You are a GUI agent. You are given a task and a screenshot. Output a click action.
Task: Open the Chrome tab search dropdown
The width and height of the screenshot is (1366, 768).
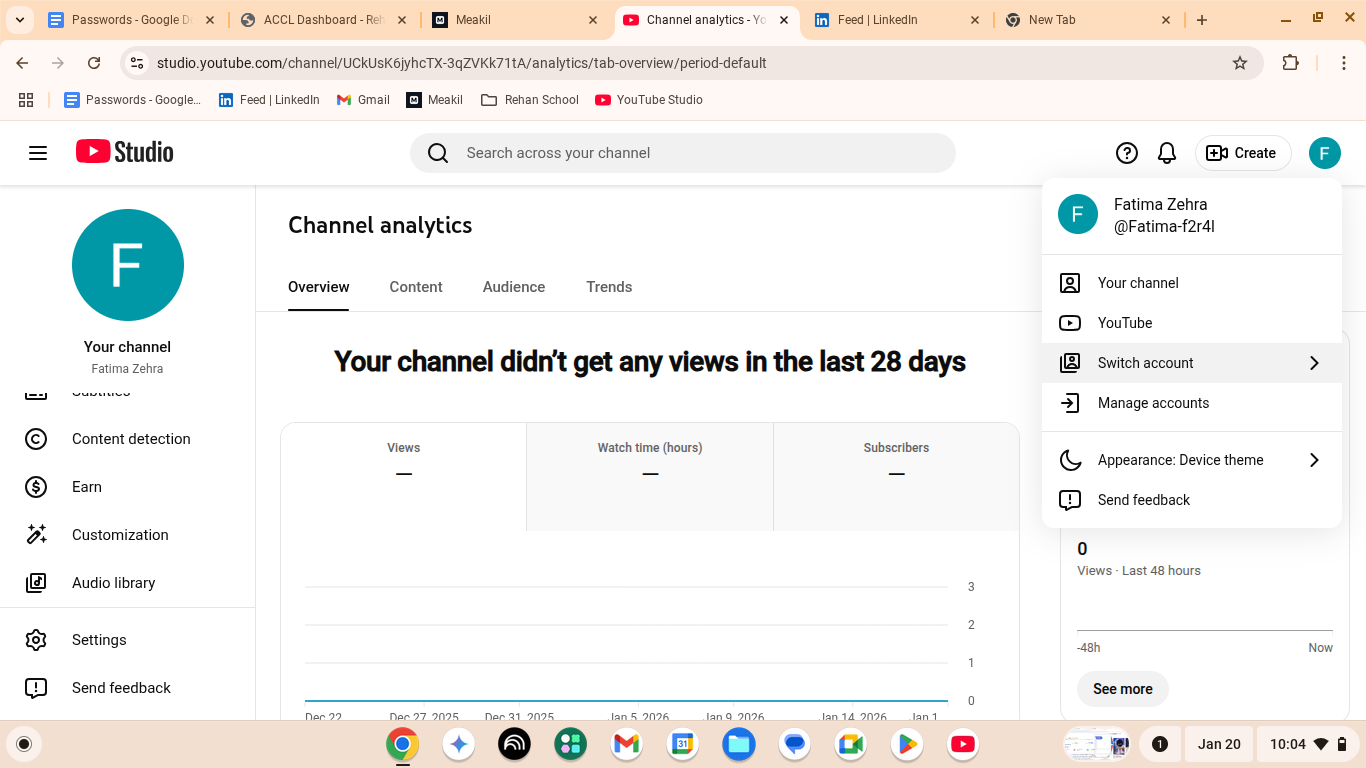click(19, 20)
